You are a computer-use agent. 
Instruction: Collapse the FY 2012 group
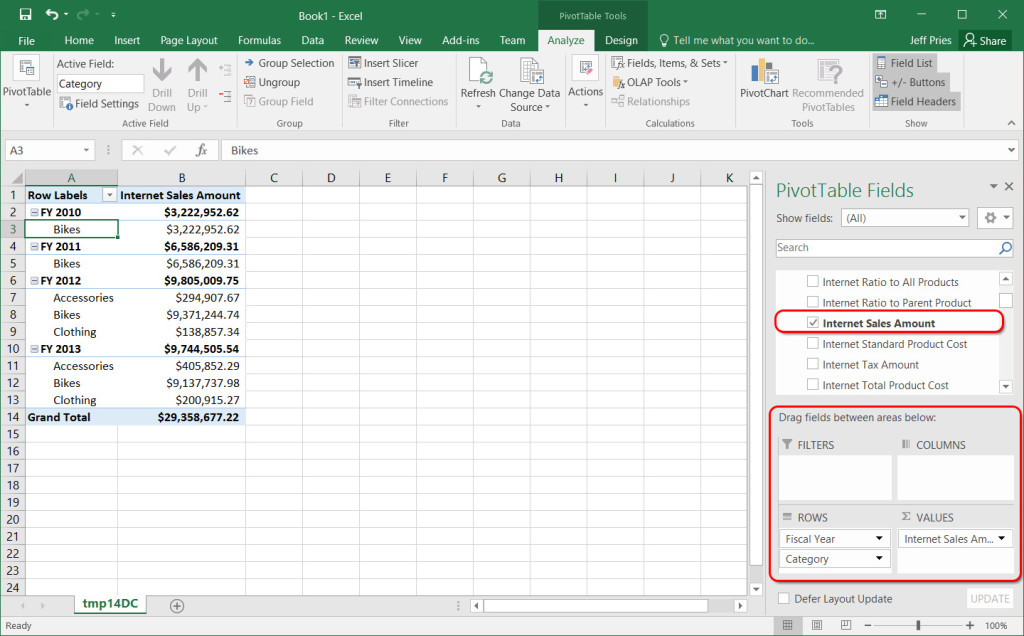[34, 281]
